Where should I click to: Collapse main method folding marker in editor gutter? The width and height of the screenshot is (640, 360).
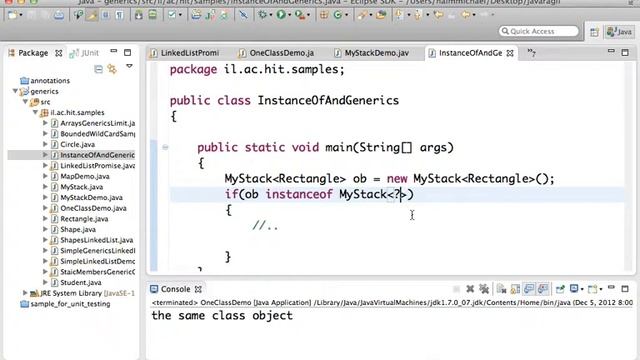(x=165, y=147)
